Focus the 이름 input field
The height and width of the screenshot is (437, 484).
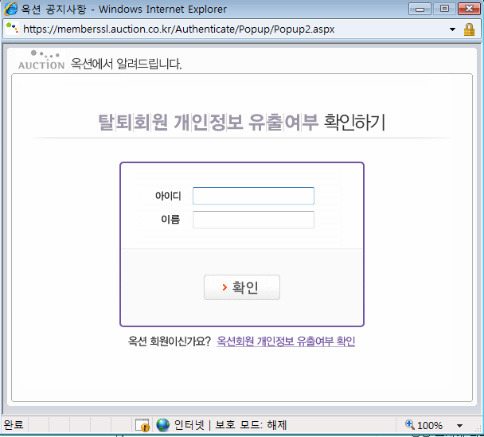(253, 220)
